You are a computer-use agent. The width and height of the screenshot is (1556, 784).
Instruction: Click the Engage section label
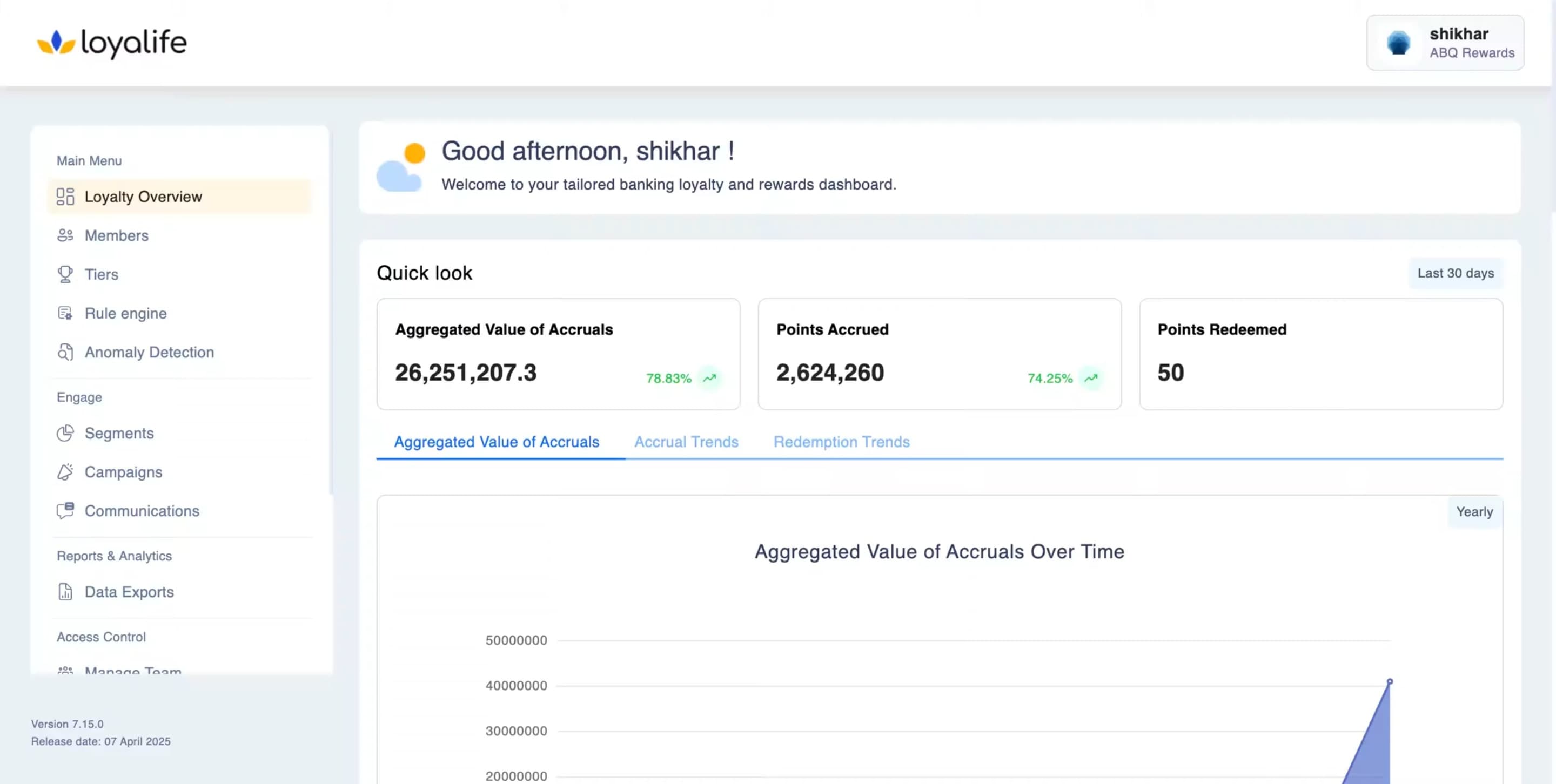[x=79, y=398]
